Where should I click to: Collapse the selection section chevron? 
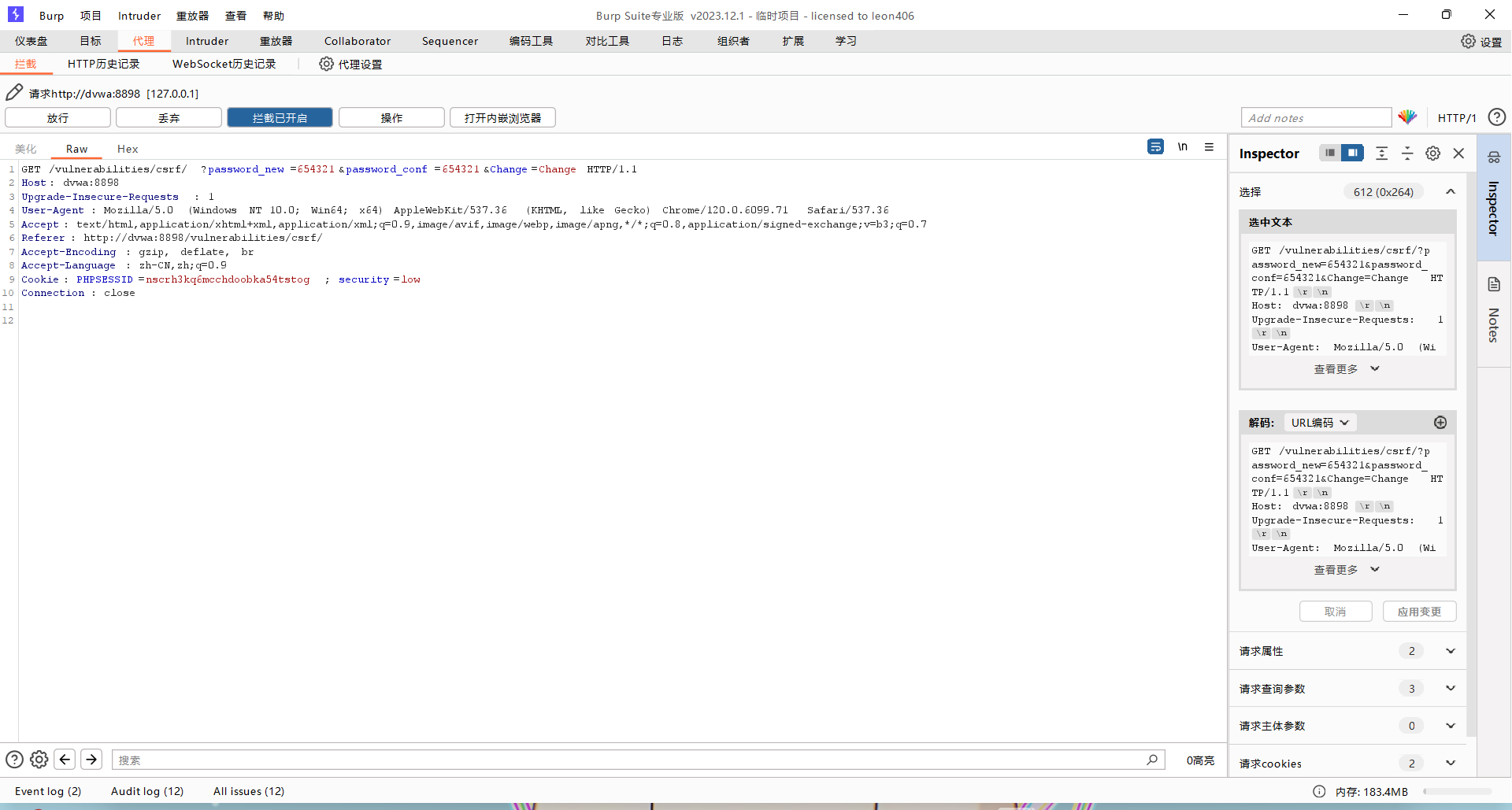(1450, 192)
